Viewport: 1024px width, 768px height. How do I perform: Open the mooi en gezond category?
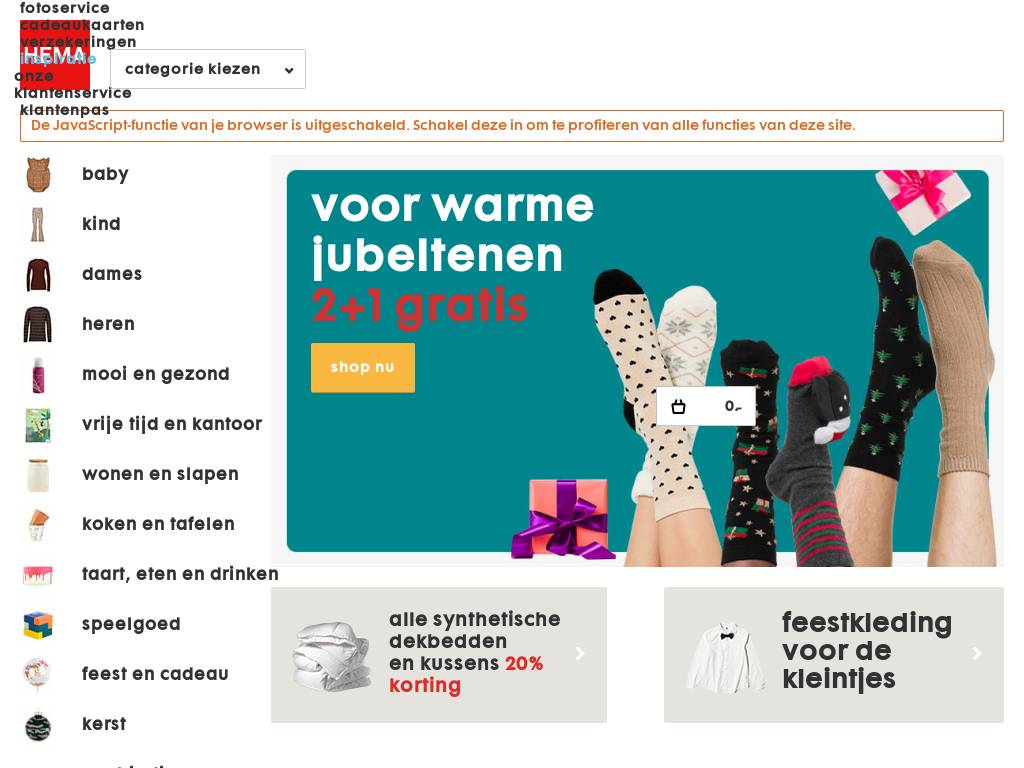coord(155,374)
